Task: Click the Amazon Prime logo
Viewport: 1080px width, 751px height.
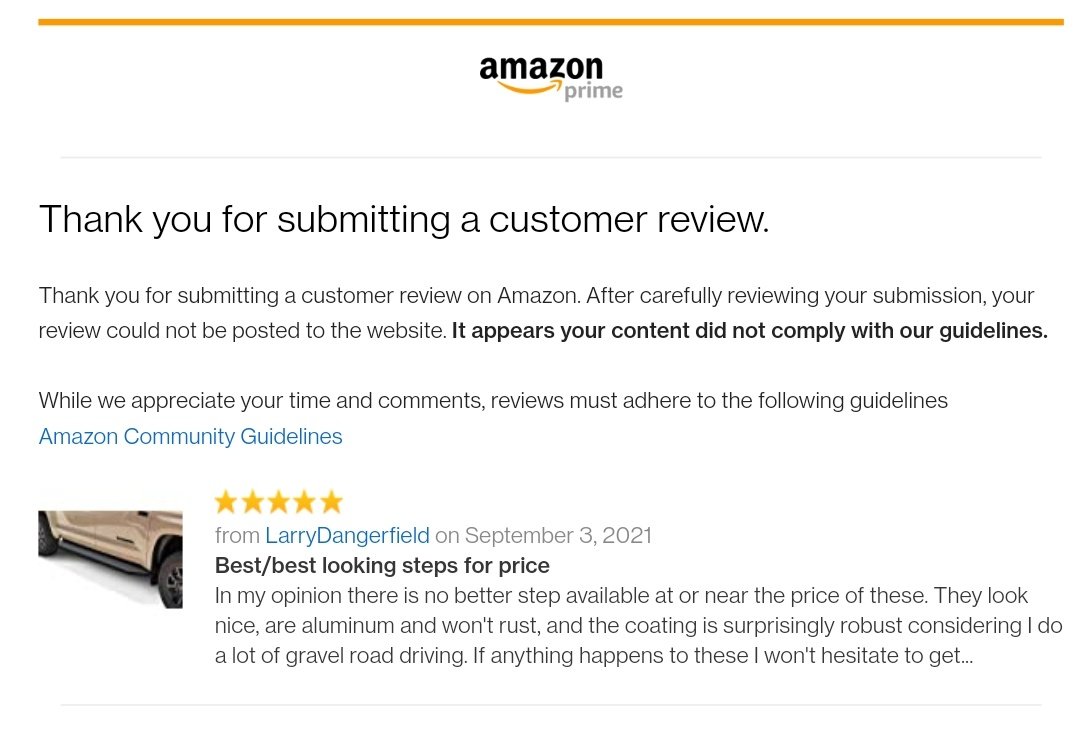Action: point(551,78)
